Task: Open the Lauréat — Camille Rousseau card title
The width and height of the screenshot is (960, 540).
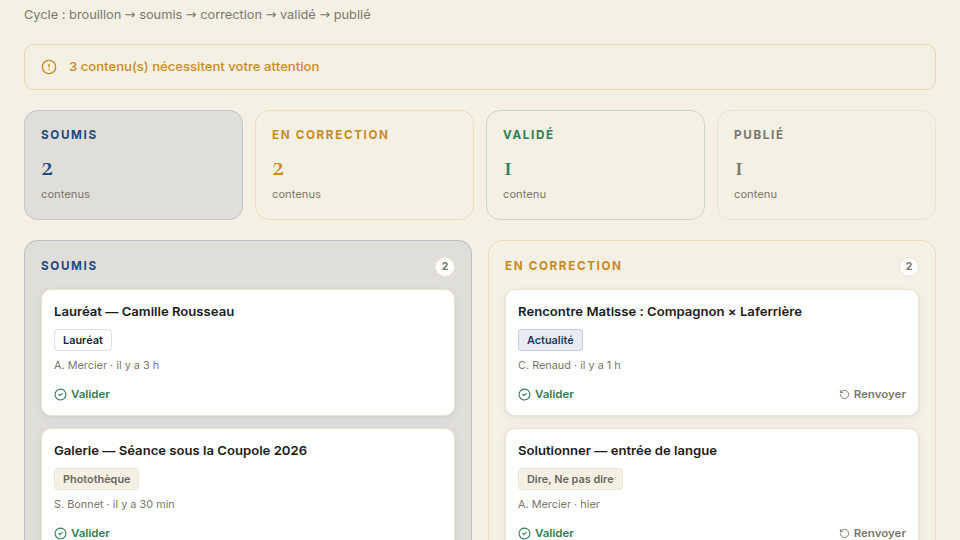Action: click(x=144, y=312)
